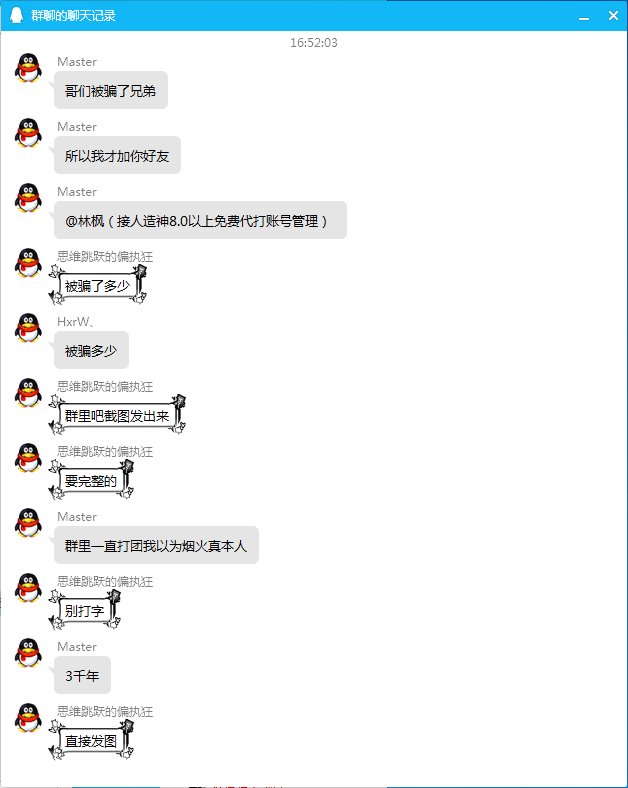Open avatar next to 所以我才加你好友 message

(29, 133)
